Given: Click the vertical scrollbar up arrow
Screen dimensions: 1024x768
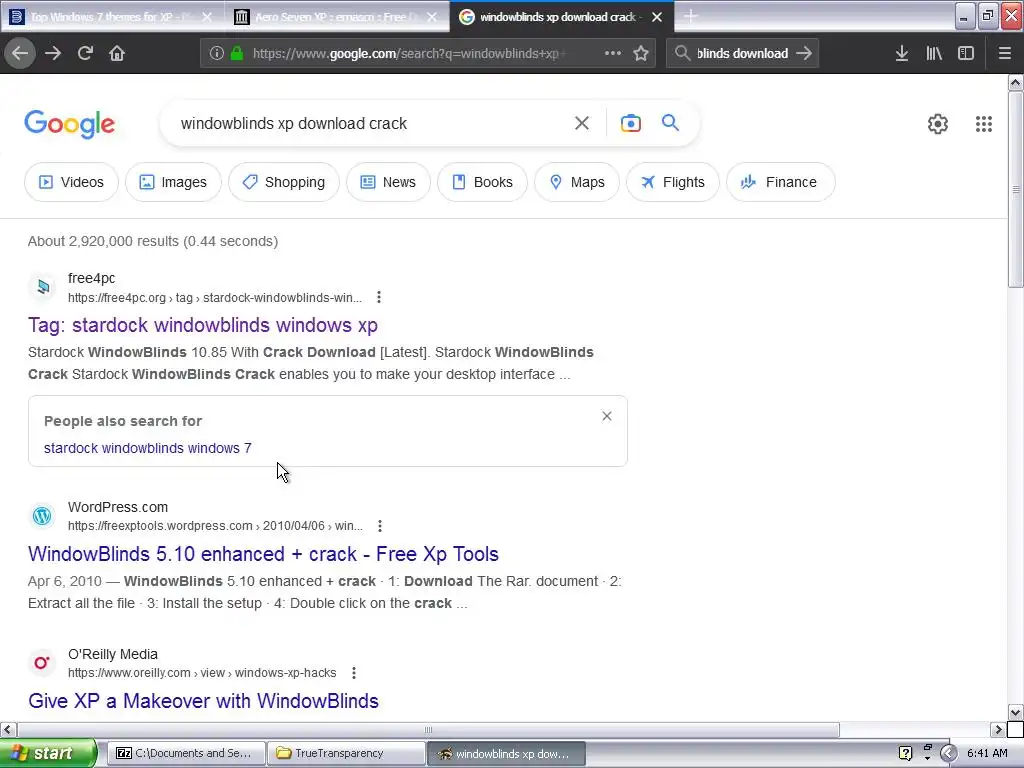Looking at the screenshot, I should [1016, 82].
